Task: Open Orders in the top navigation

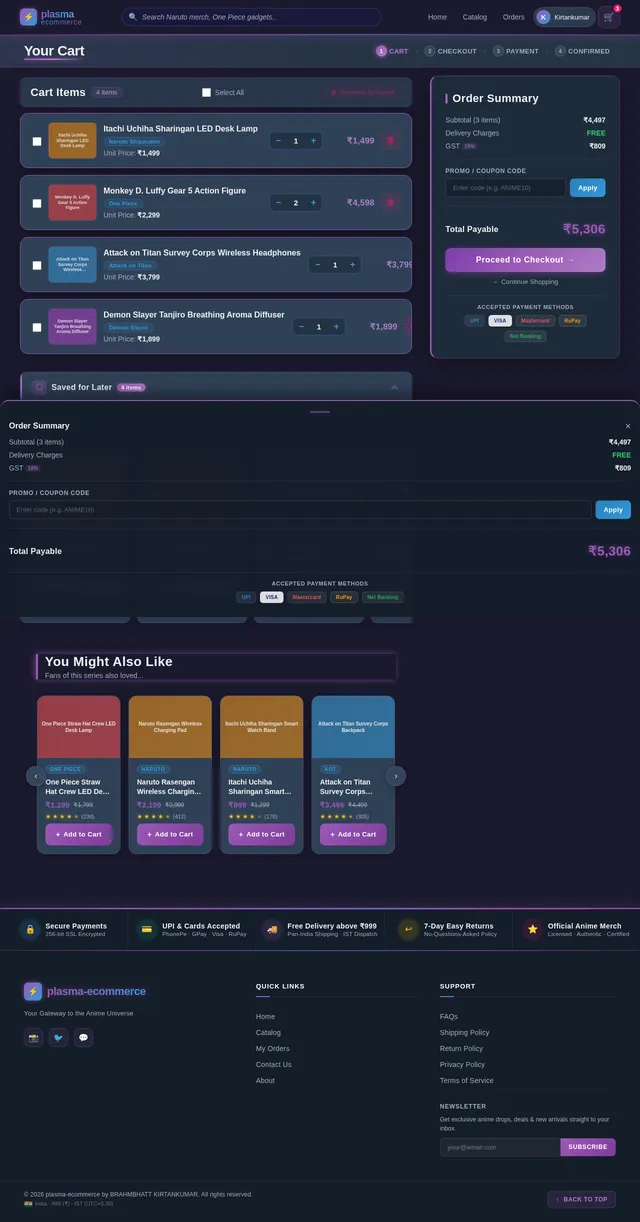Action: (513, 17)
